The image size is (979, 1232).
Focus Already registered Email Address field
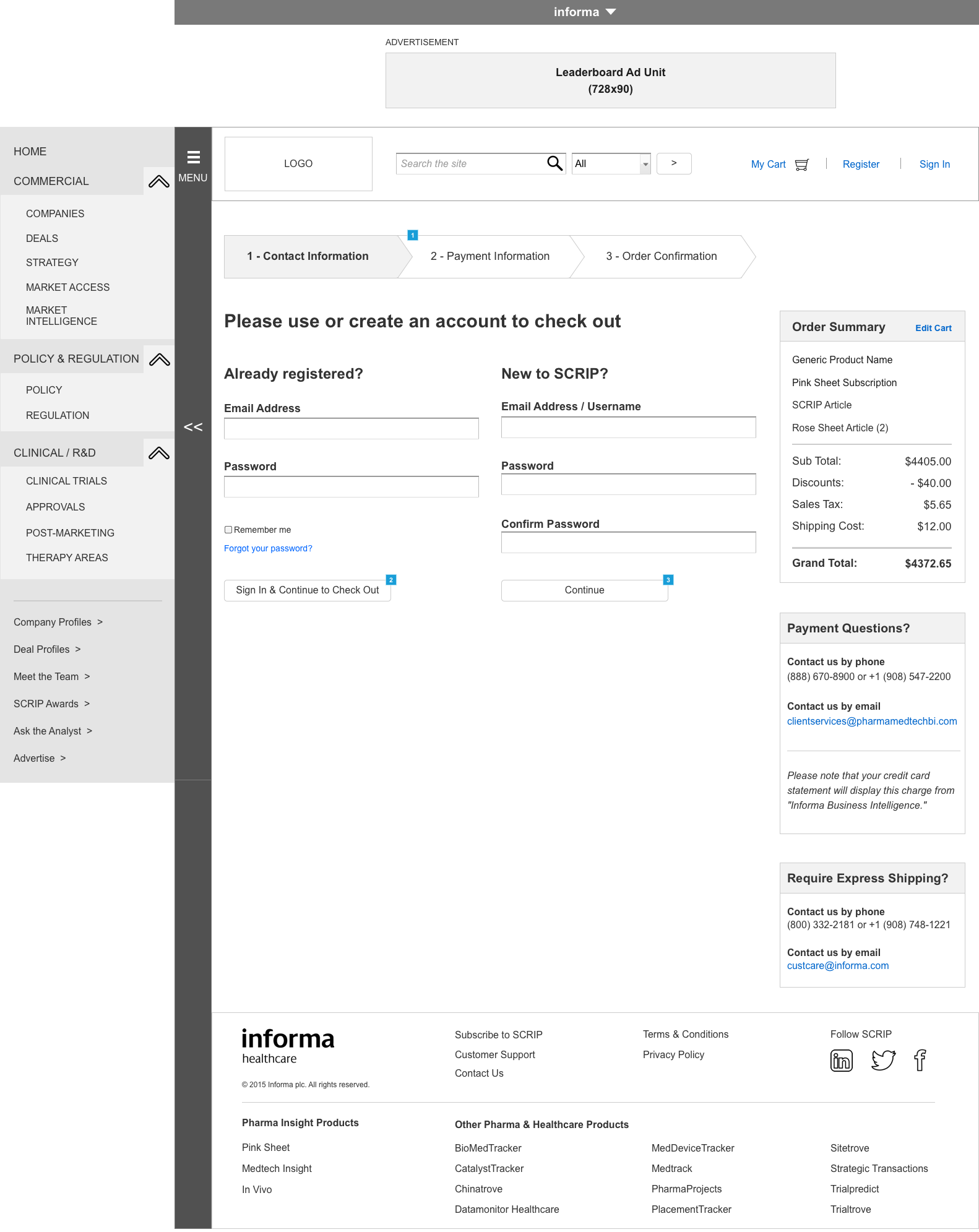point(351,429)
